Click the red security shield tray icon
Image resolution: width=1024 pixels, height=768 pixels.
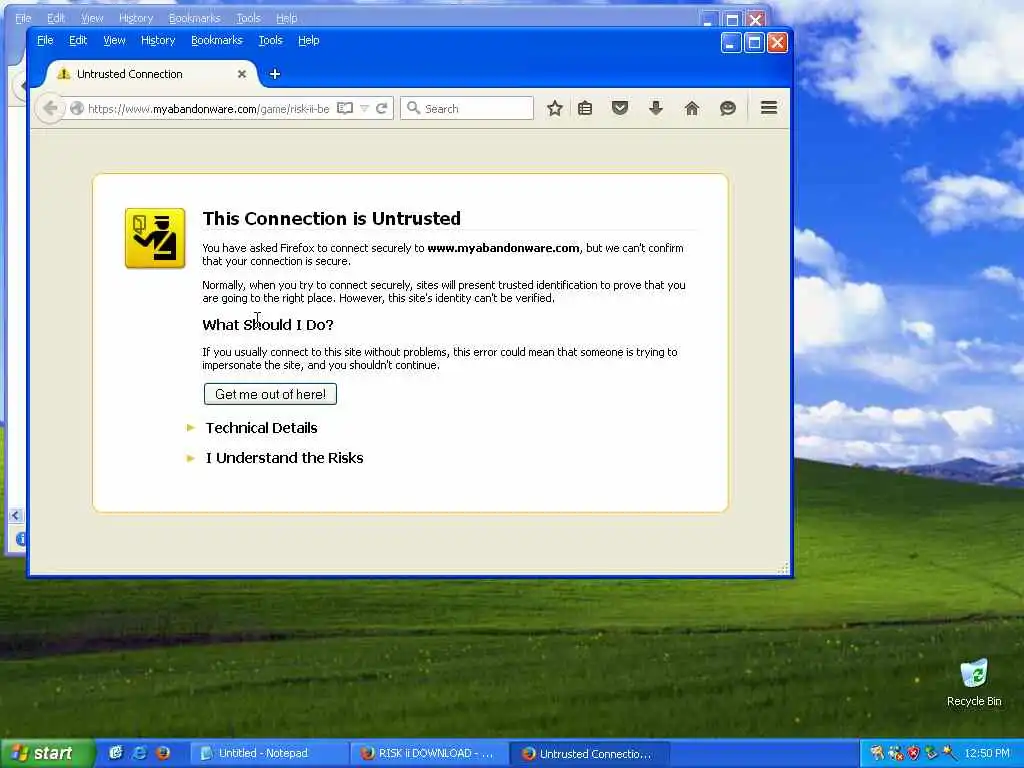pyautogui.click(x=914, y=754)
